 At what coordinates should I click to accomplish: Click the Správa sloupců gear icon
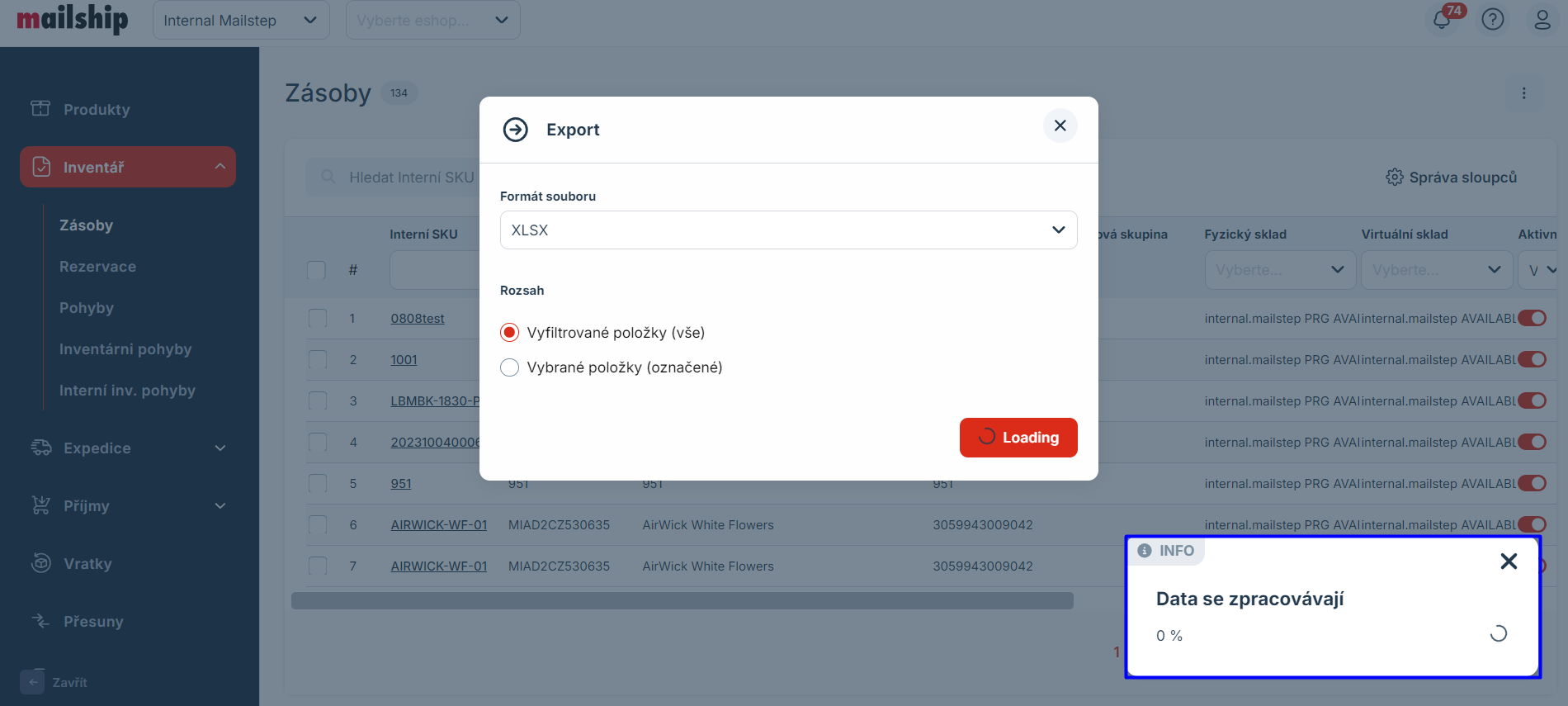click(1394, 178)
